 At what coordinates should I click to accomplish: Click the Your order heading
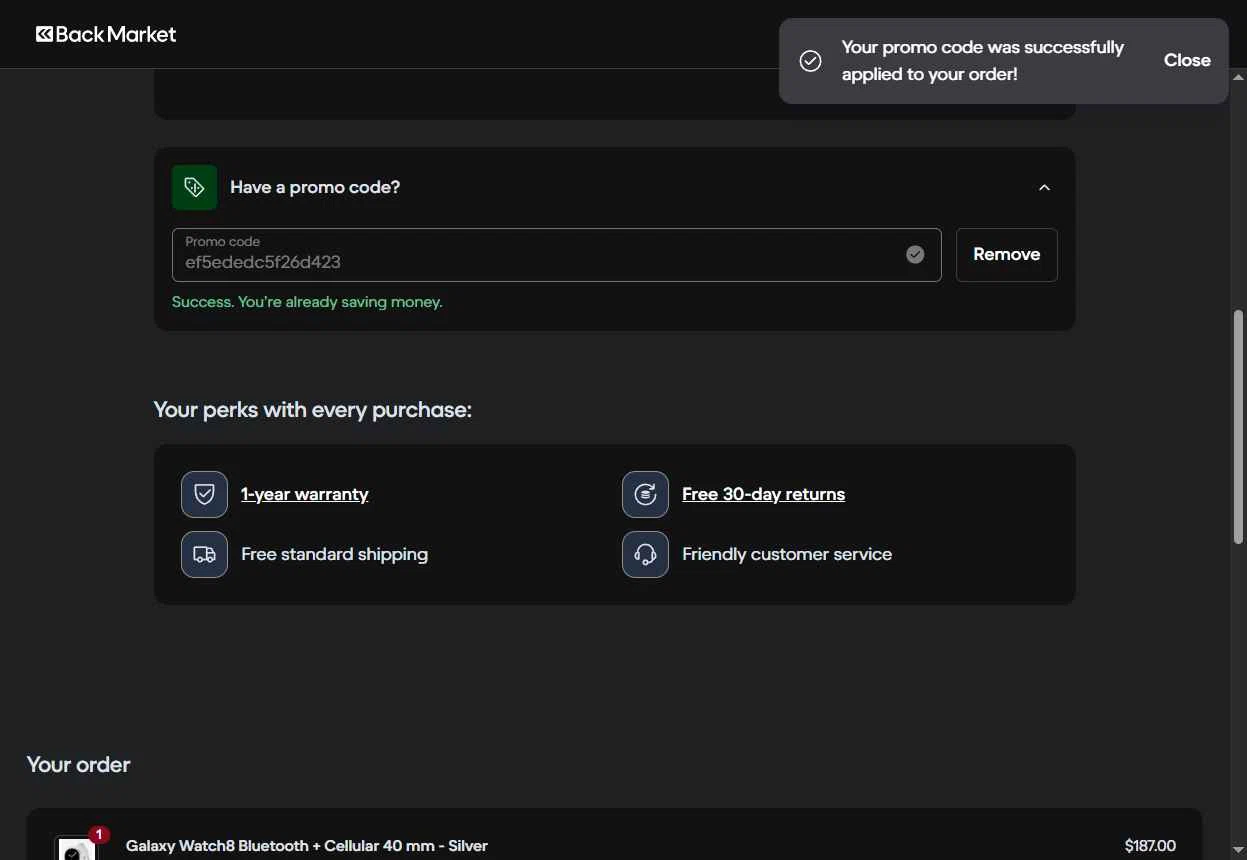(x=78, y=765)
